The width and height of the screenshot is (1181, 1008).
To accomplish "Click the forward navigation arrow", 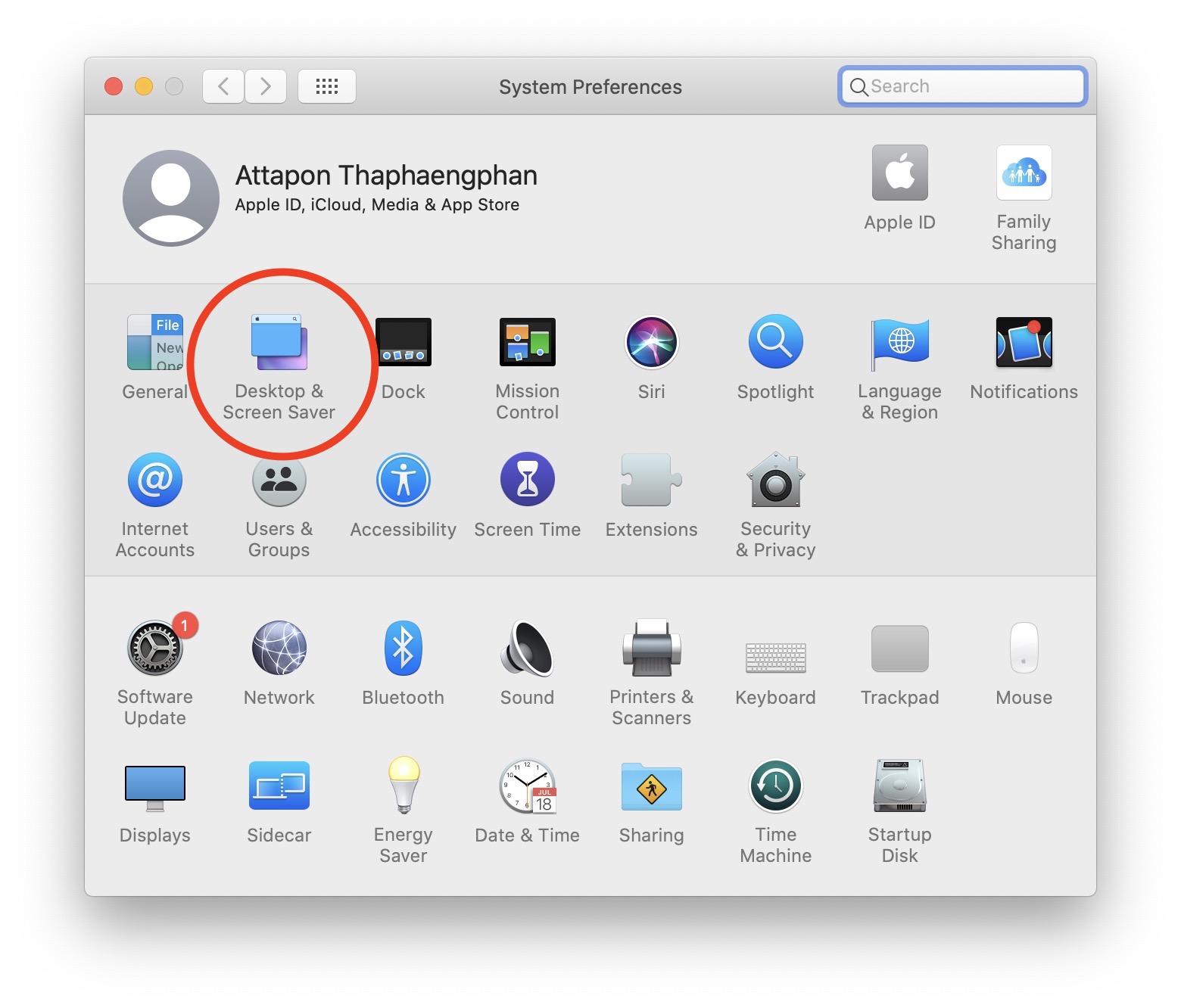I will tap(266, 86).
